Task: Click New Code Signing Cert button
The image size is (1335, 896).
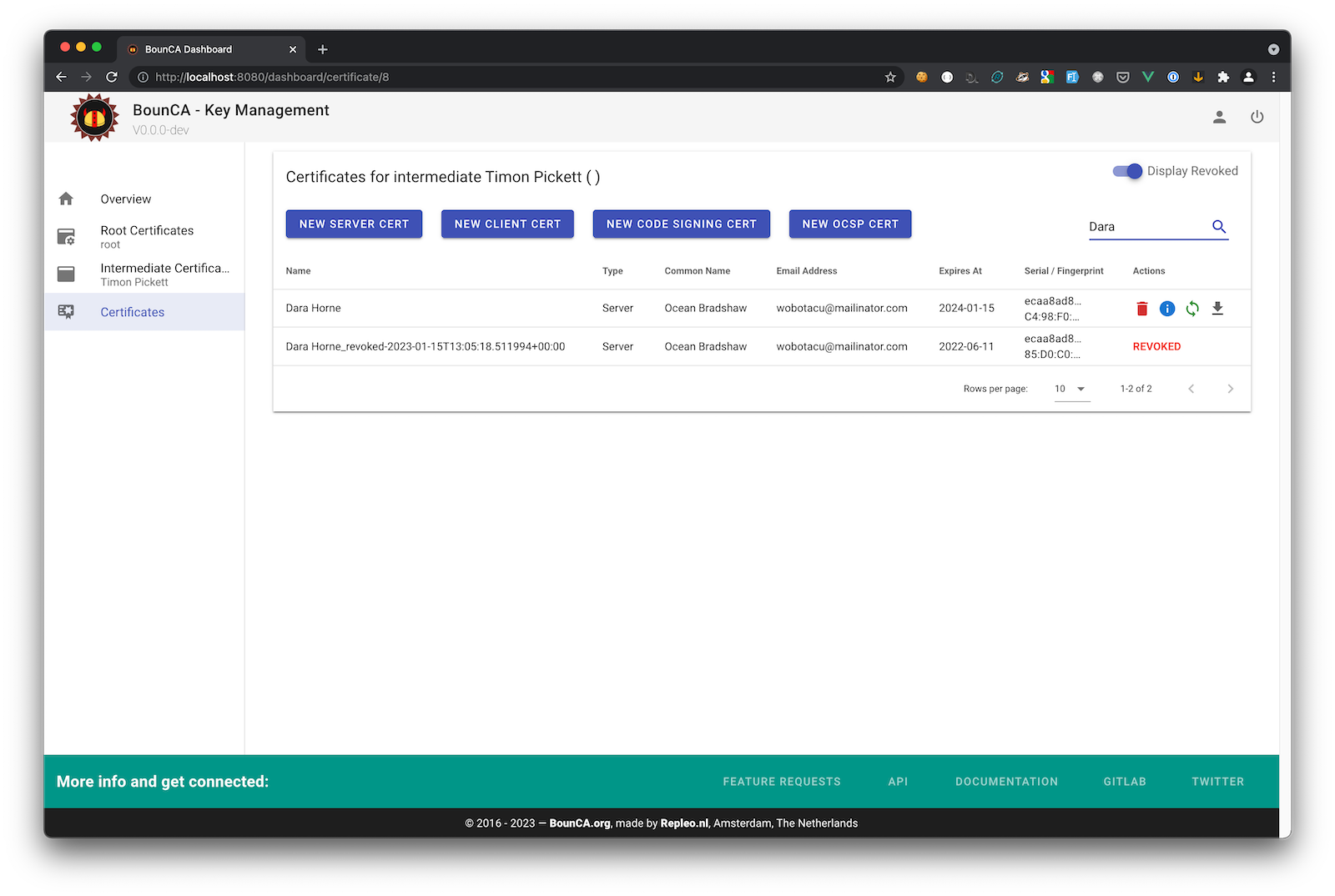Action: click(681, 224)
